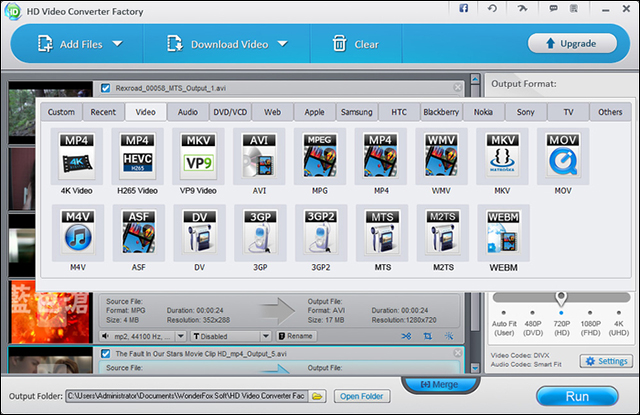Browse output folder with folder icon
This screenshot has height=415, width=640.
pyautogui.click(x=317, y=396)
